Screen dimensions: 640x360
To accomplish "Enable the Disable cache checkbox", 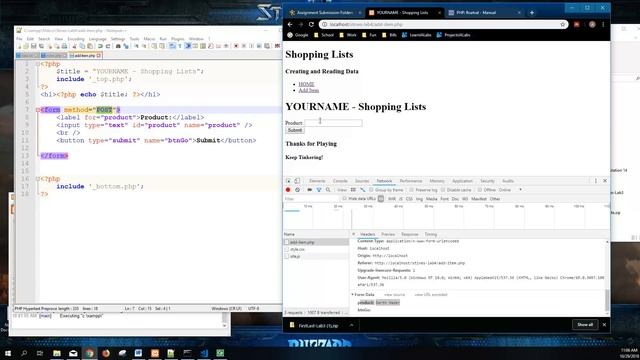I will (x=443, y=190).
